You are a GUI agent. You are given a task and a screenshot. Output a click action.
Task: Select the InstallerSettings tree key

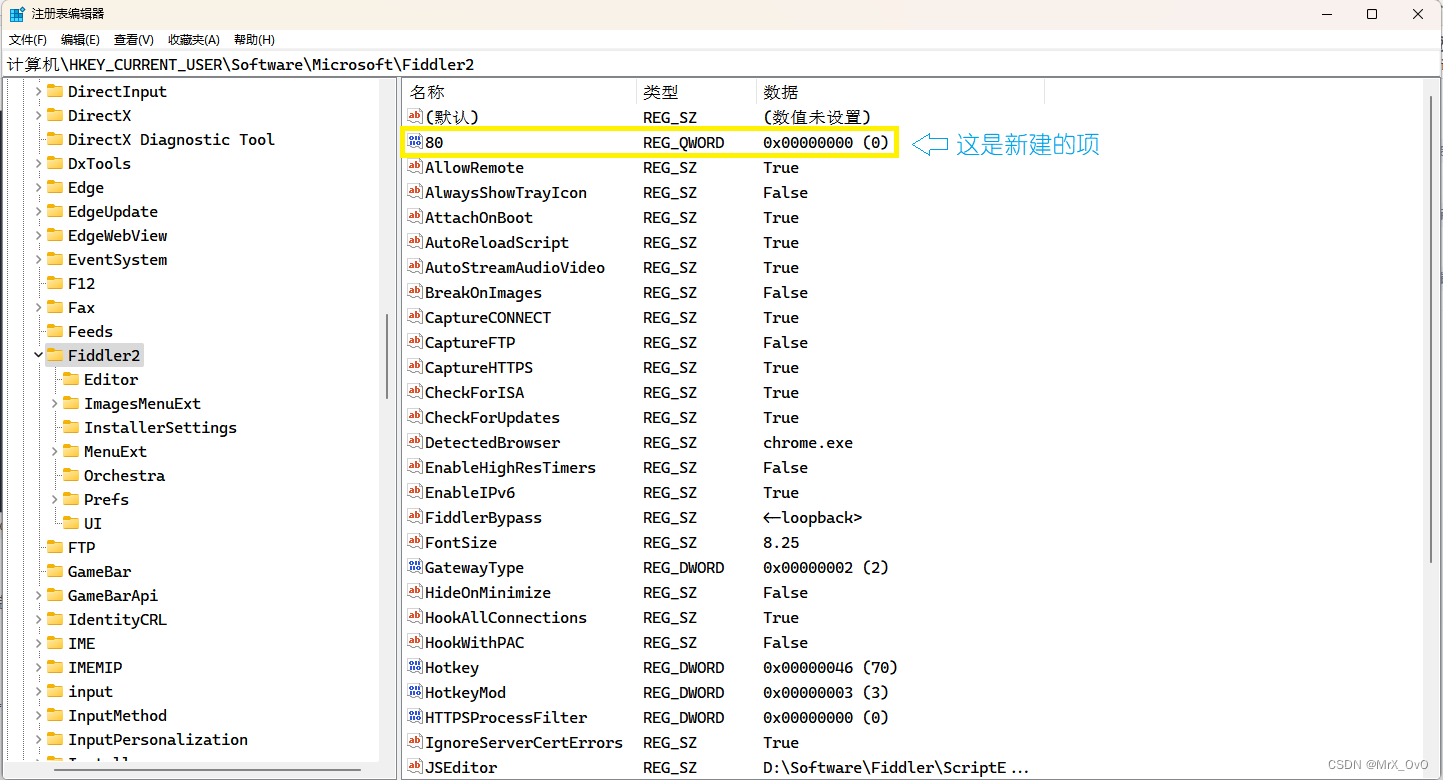160,427
